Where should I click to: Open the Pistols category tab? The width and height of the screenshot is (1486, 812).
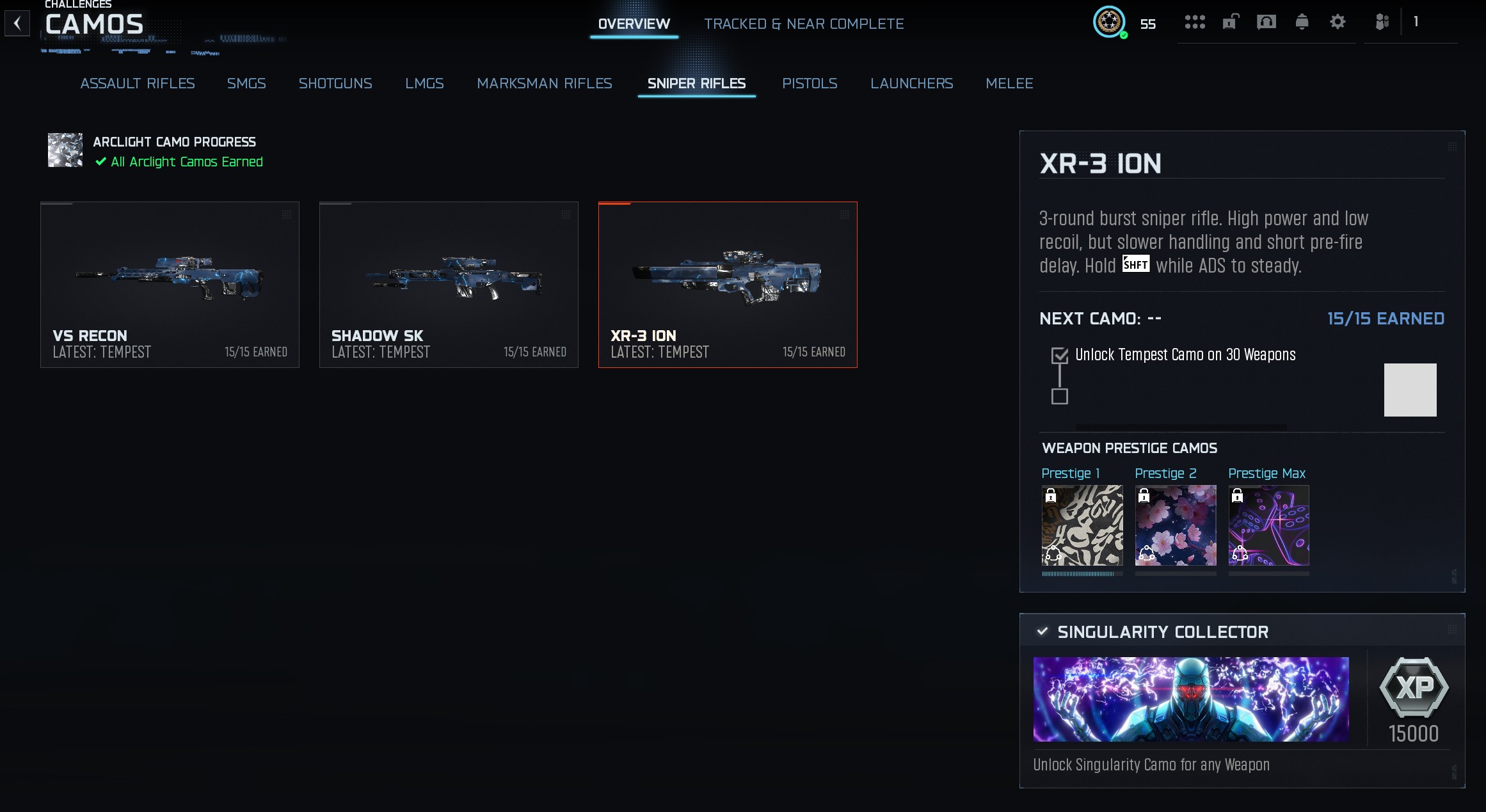[810, 83]
